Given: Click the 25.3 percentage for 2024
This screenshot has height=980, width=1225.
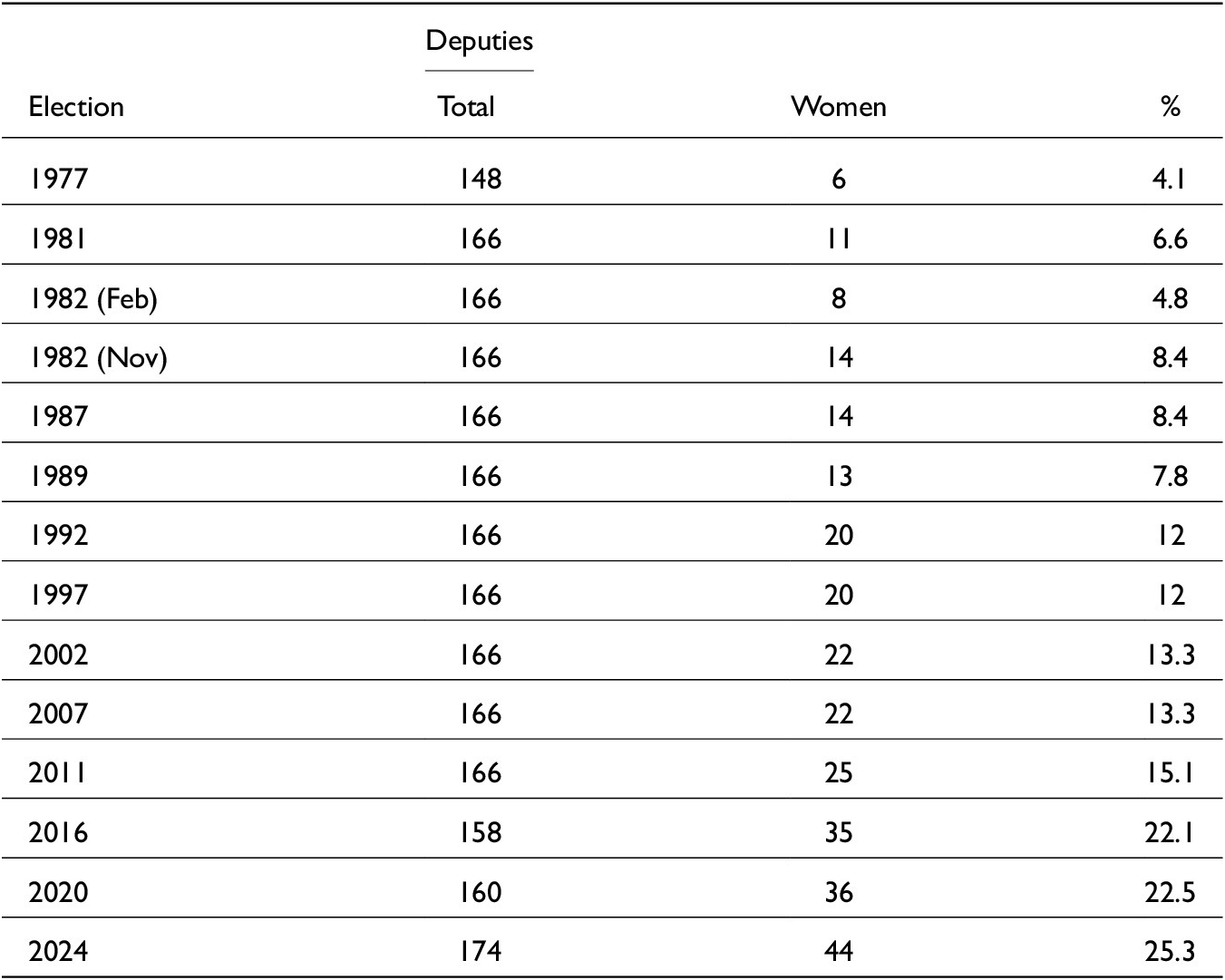Looking at the screenshot, I should click(1170, 951).
